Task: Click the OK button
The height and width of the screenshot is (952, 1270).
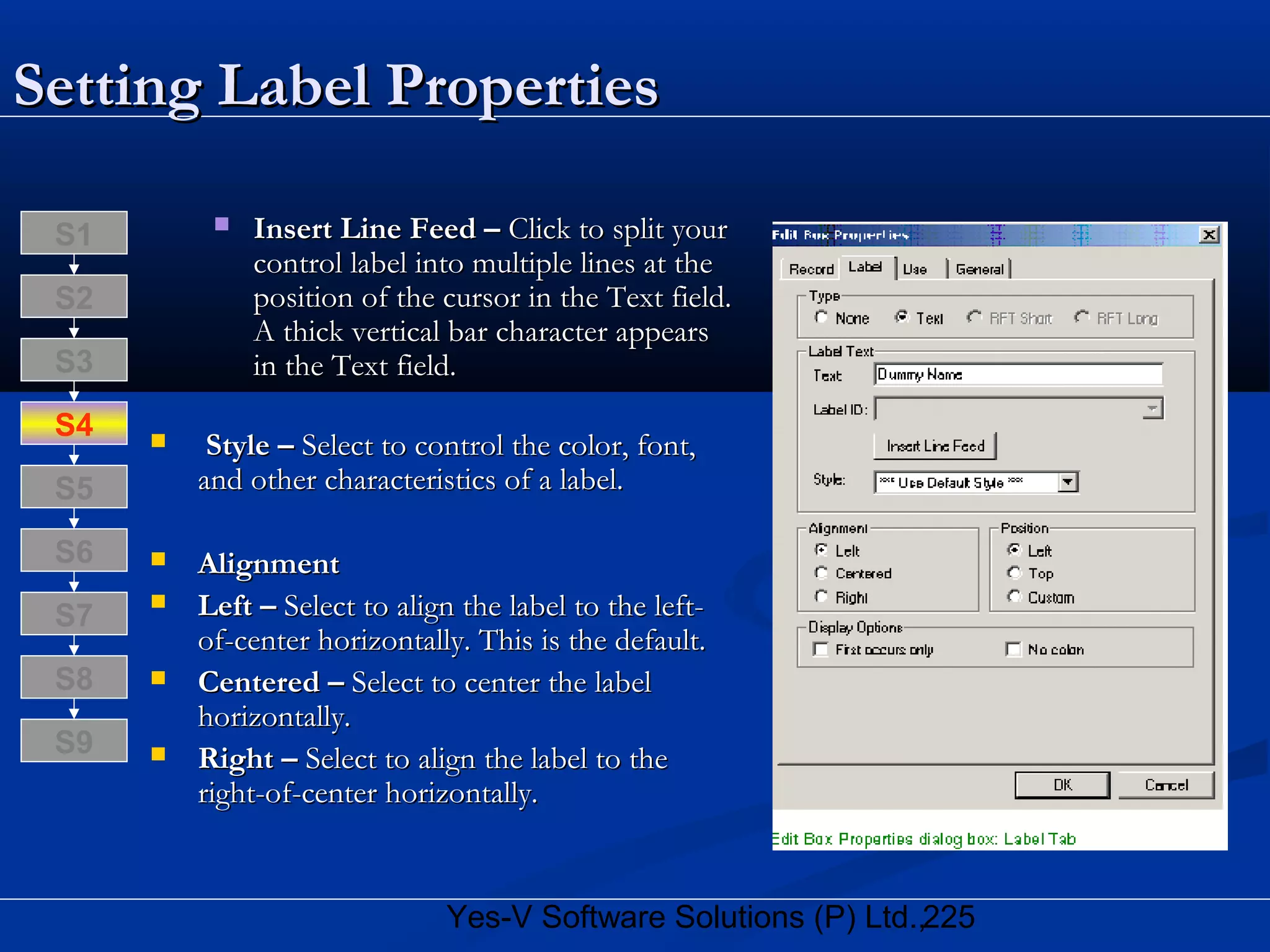Action: pos(1062,785)
